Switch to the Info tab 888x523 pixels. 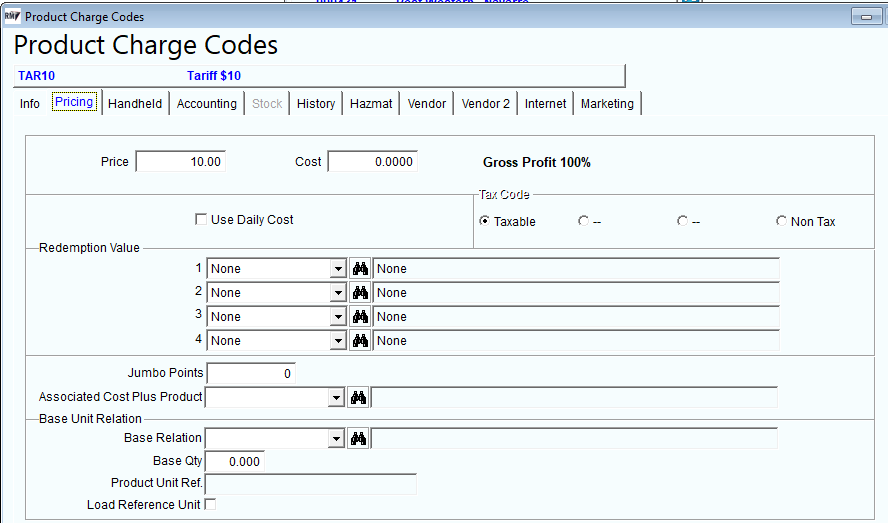coord(29,104)
